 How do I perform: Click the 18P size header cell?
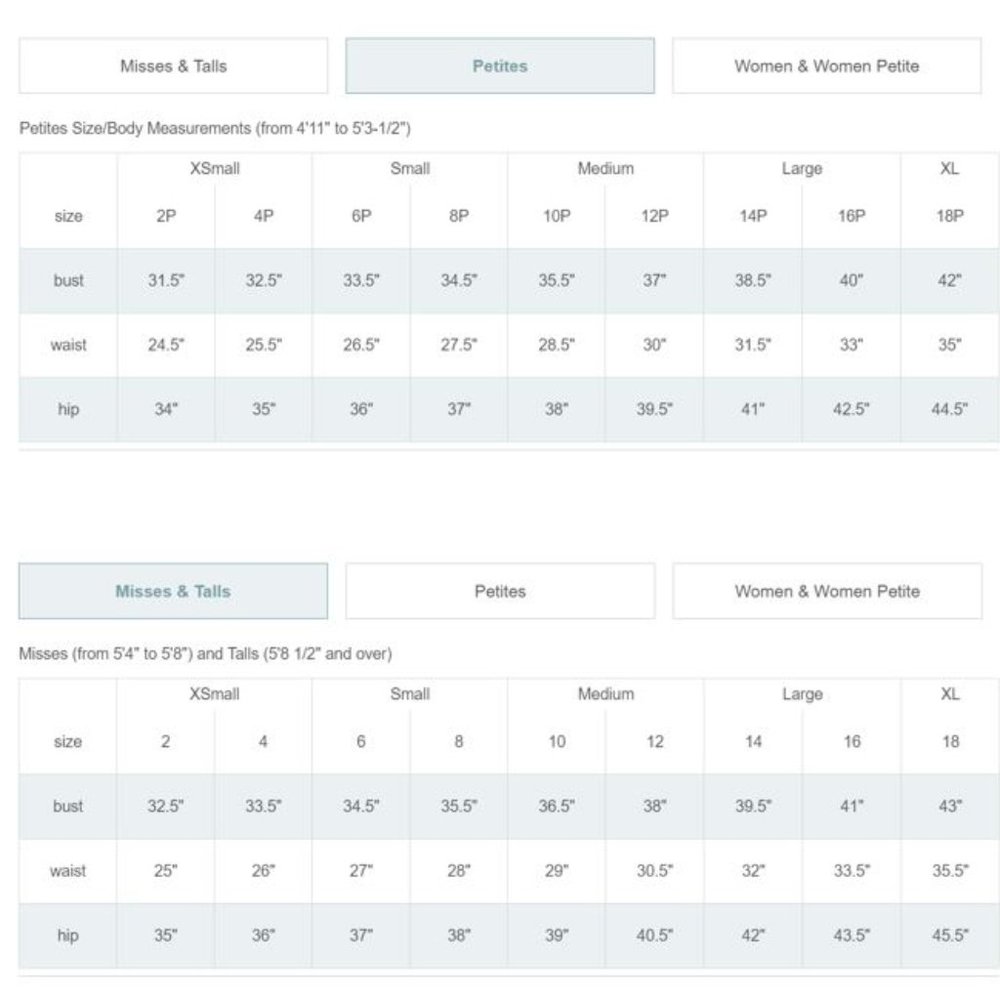[950, 216]
